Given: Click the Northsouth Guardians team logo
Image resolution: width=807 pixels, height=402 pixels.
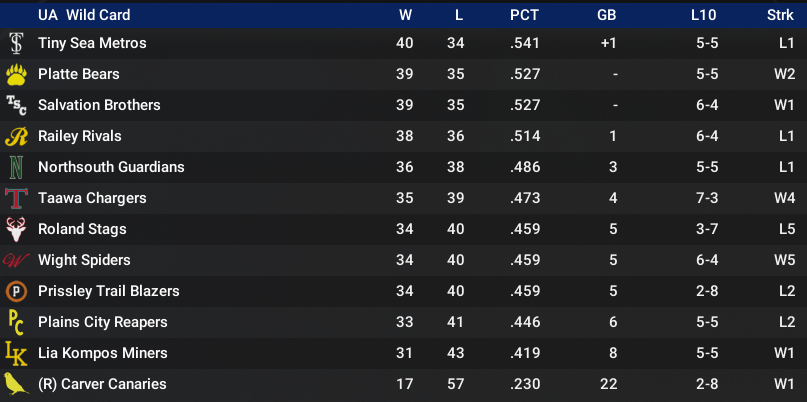Looking at the screenshot, I should (16, 167).
